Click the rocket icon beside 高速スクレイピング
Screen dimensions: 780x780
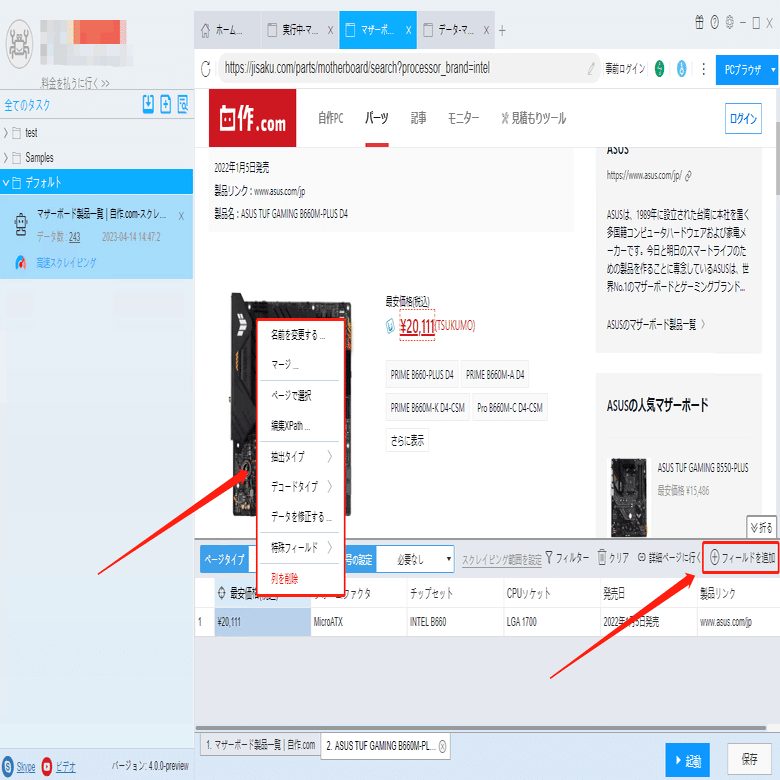click(21, 262)
